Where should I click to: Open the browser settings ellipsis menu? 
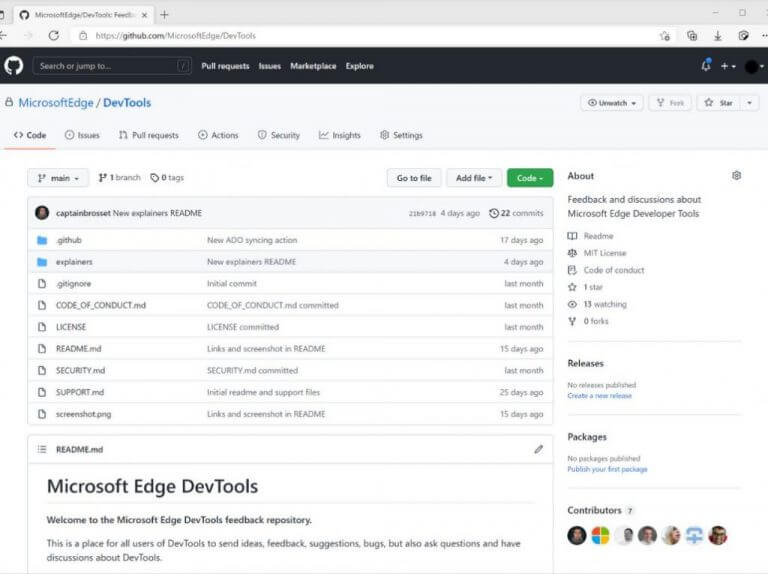click(764, 36)
